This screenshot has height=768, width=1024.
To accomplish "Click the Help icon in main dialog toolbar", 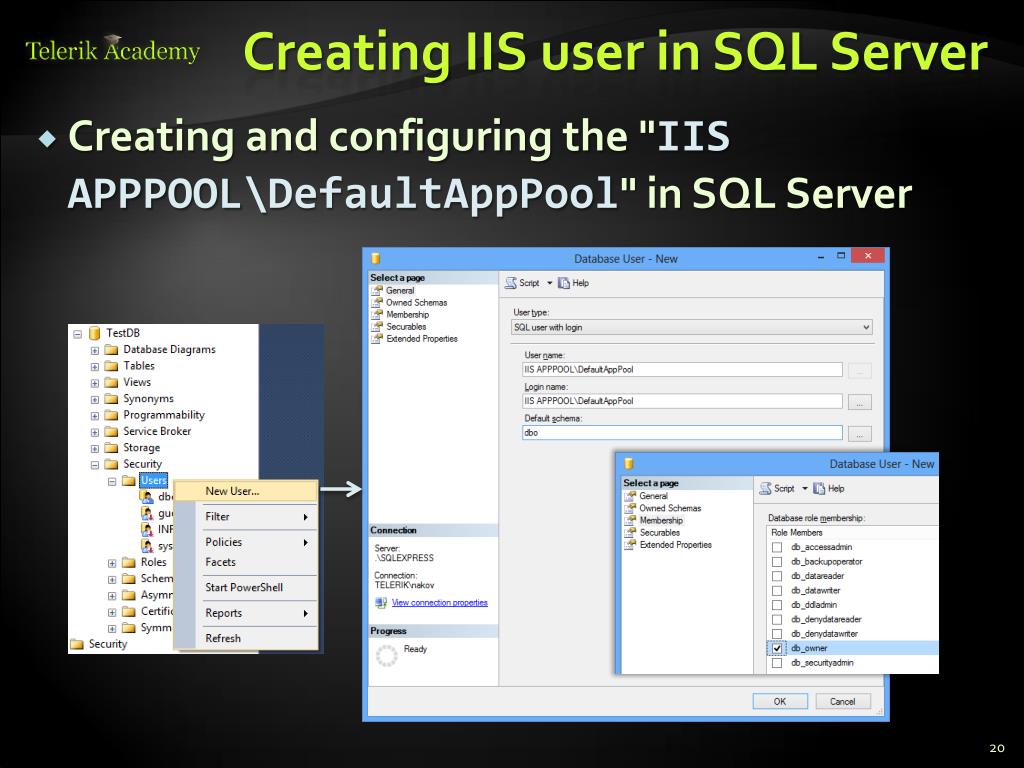I will coord(564,283).
